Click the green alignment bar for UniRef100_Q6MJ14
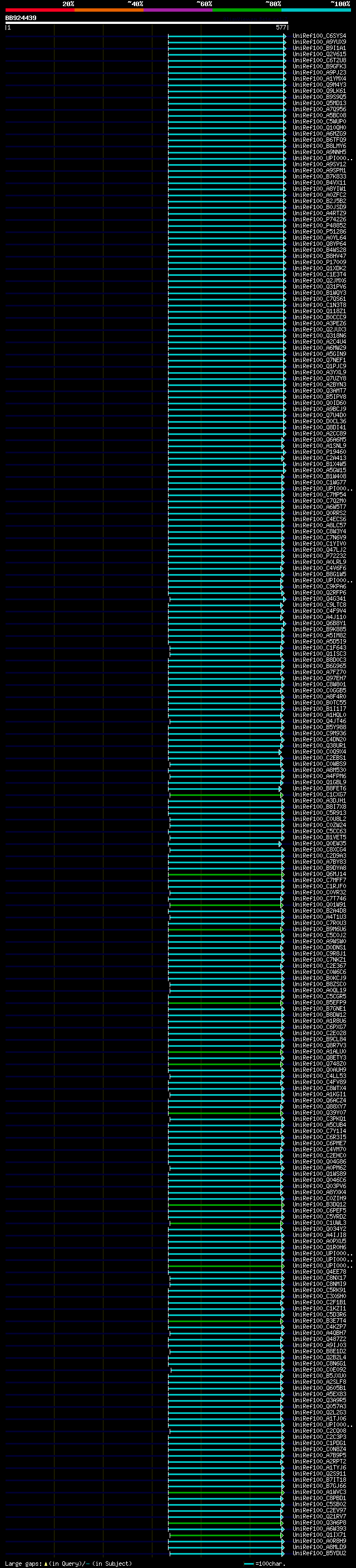Viewport: 356px width, 1568px height. (226, 875)
